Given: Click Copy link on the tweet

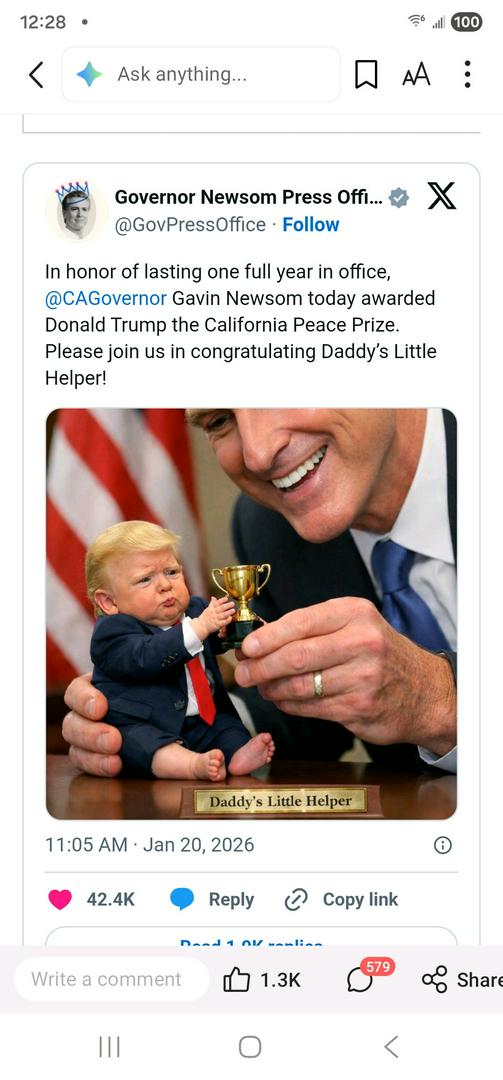Looking at the screenshot, I should [x=341, y=900].
